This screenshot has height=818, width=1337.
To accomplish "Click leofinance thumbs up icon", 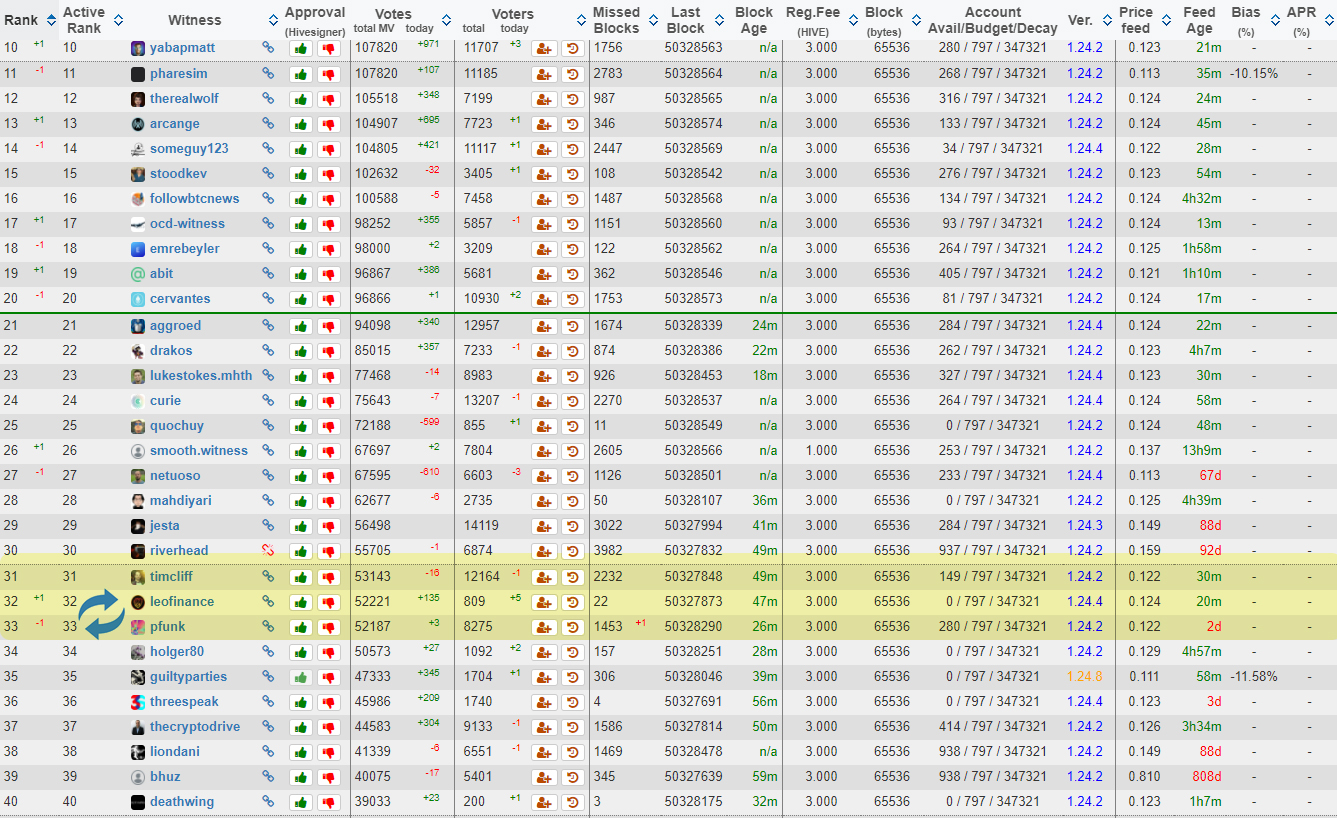I will click(x=300, y=602).
